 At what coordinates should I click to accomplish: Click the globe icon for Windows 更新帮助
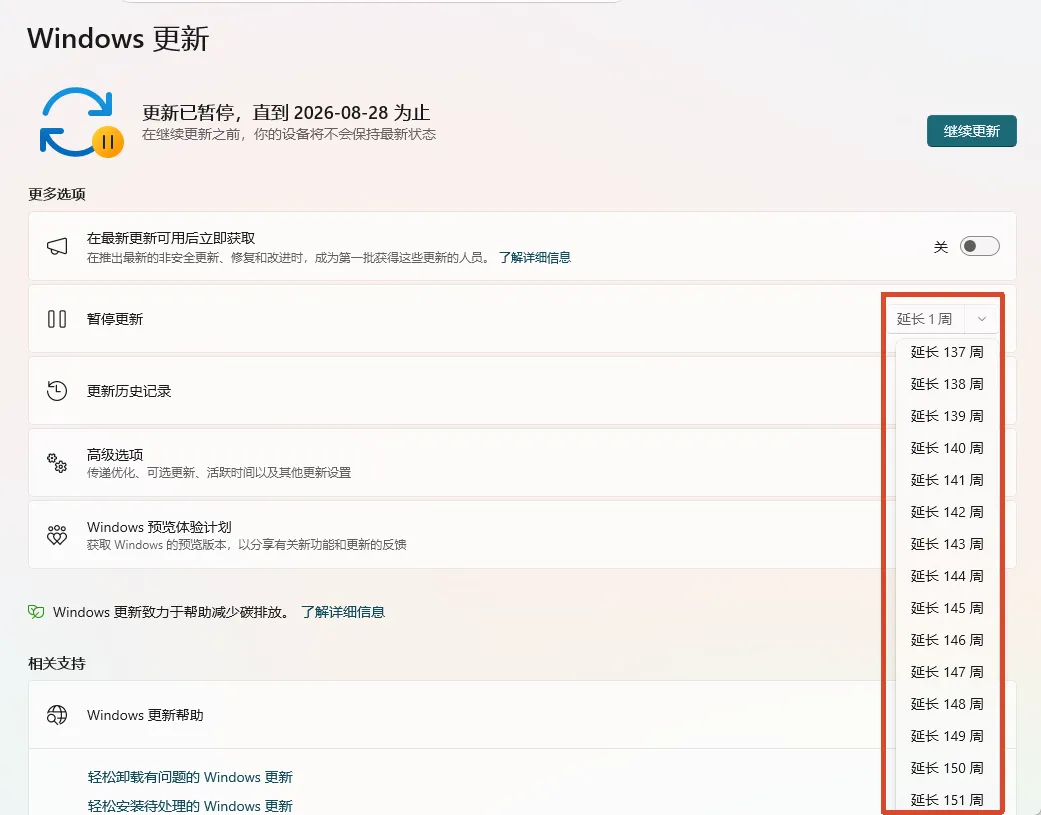(x=57, y=715)
